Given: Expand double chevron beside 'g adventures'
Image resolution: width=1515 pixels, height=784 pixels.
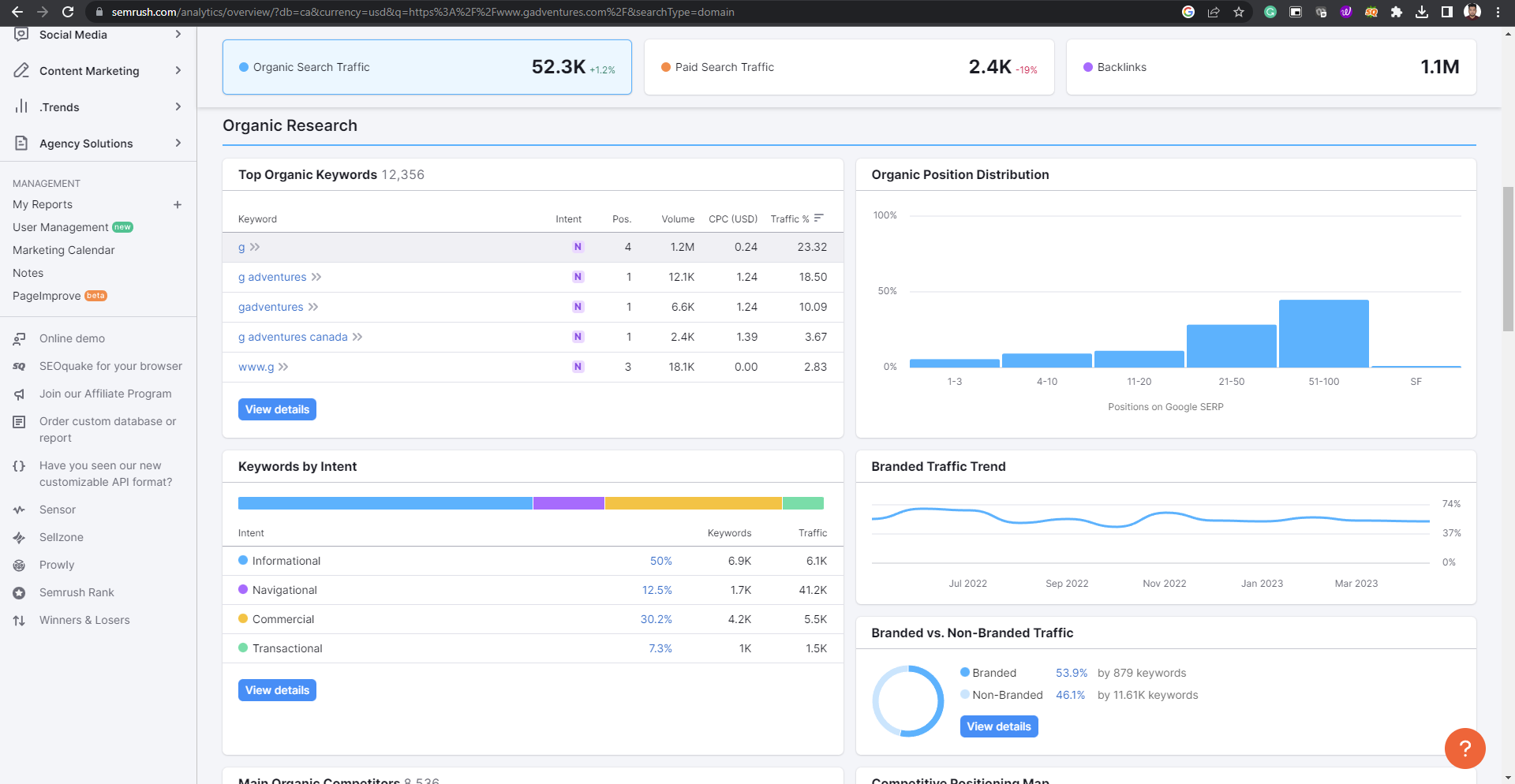Looking at the screenshot, I should [316, 277].
